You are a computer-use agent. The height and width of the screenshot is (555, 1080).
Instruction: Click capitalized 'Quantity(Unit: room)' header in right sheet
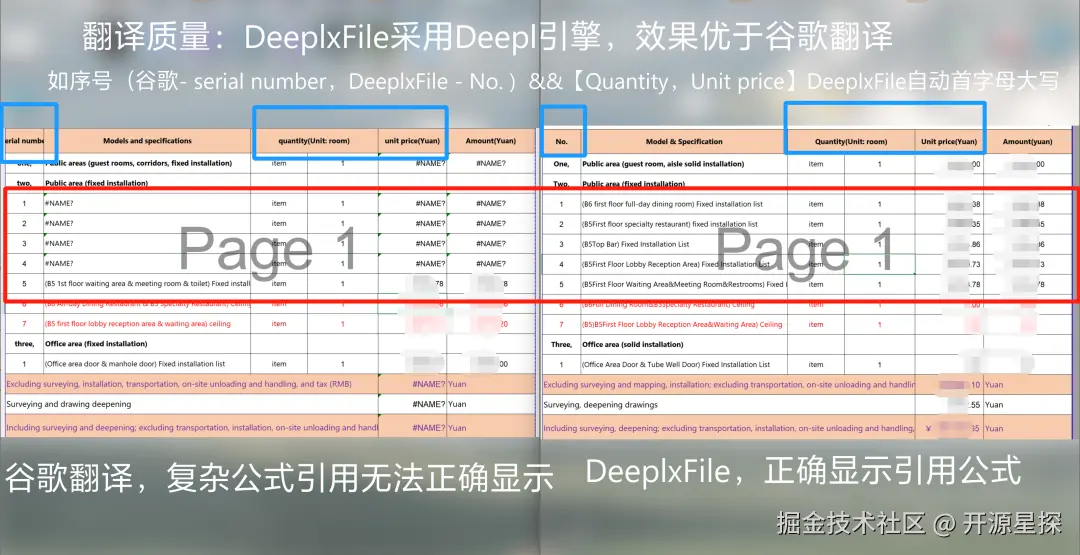(851, 141)
